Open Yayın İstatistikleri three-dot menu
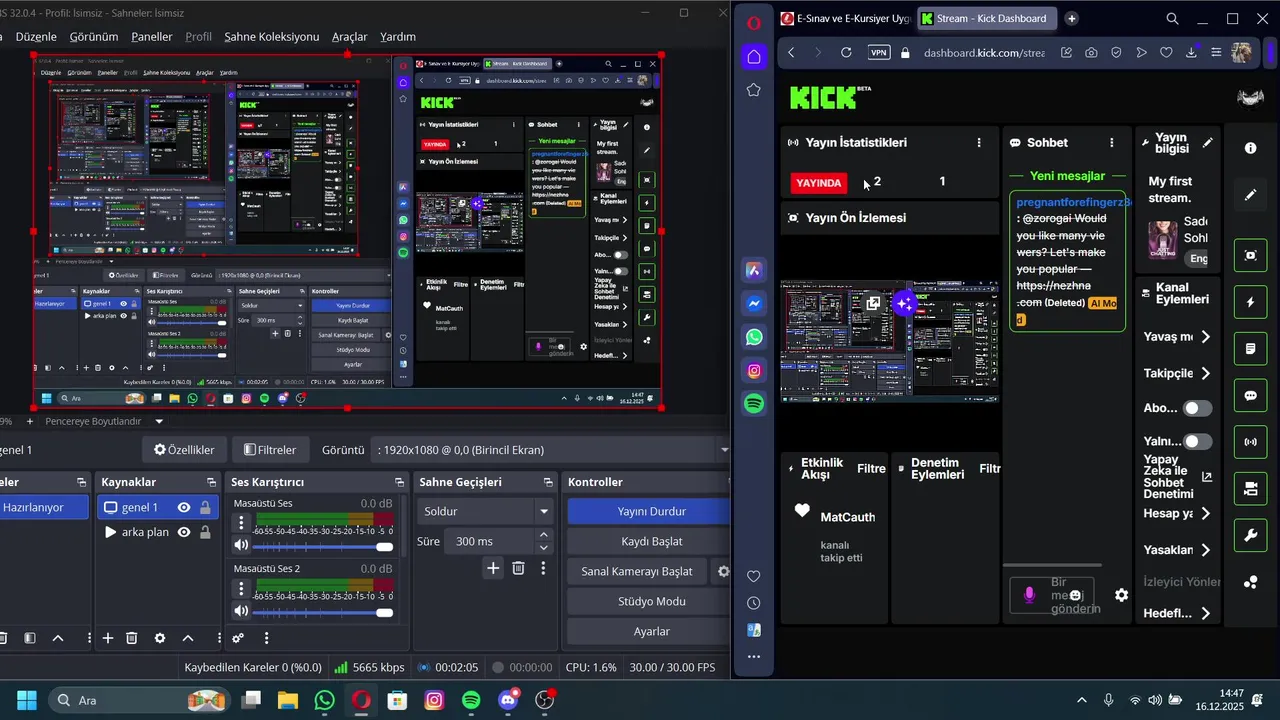 click(979, 143)
